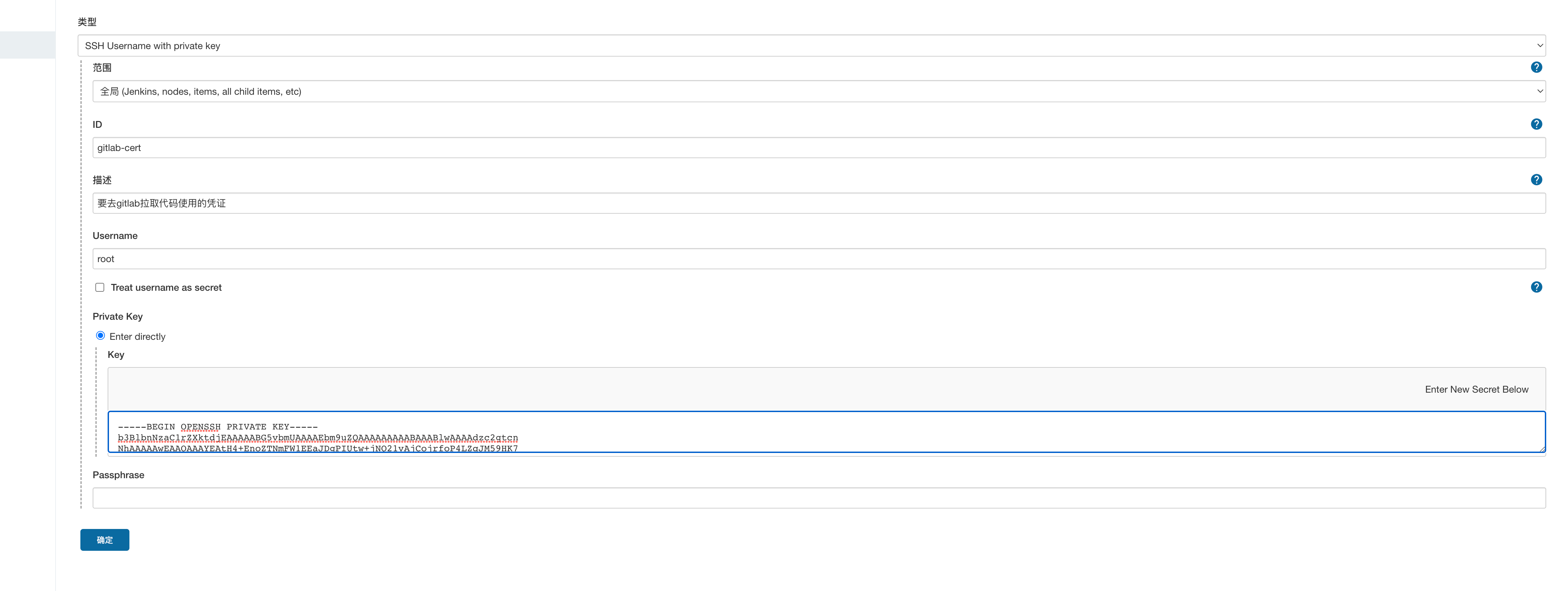Click the Private Key section label
The image size is (1568, 591).
click(x=117, y=316)
